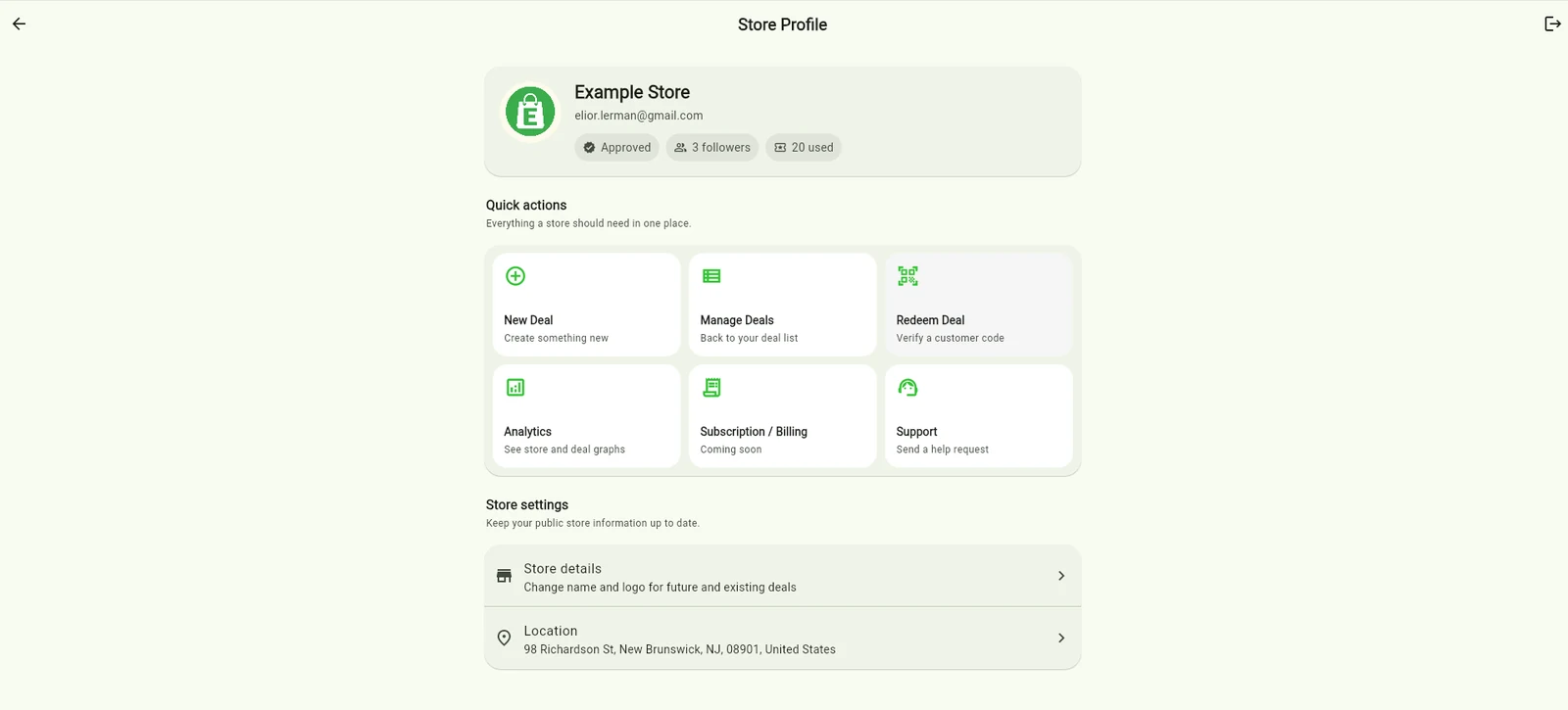
Task: Click 'Keep your public store information' text
Action: coord(592,524)
